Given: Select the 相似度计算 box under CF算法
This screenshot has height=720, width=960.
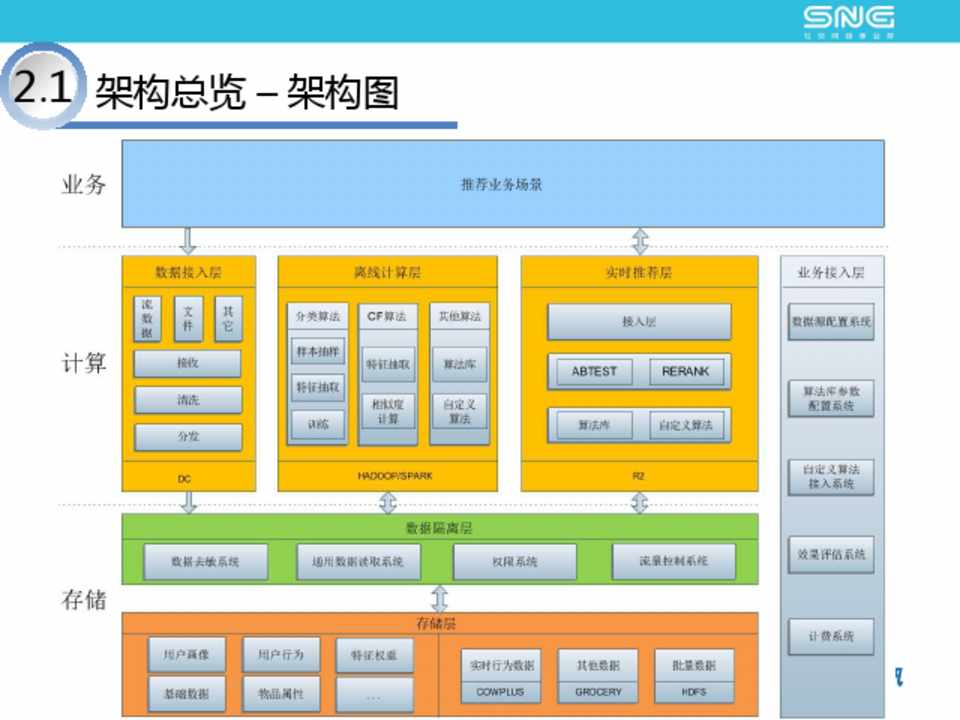Looking at the screenshot, I should (x=388, y=411).
